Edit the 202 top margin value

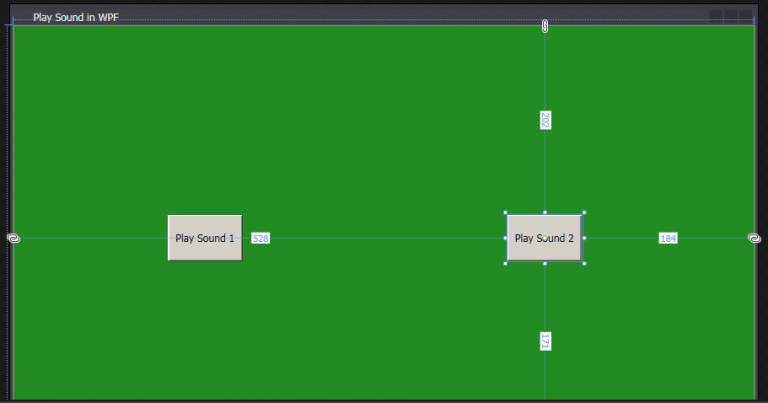545,120
